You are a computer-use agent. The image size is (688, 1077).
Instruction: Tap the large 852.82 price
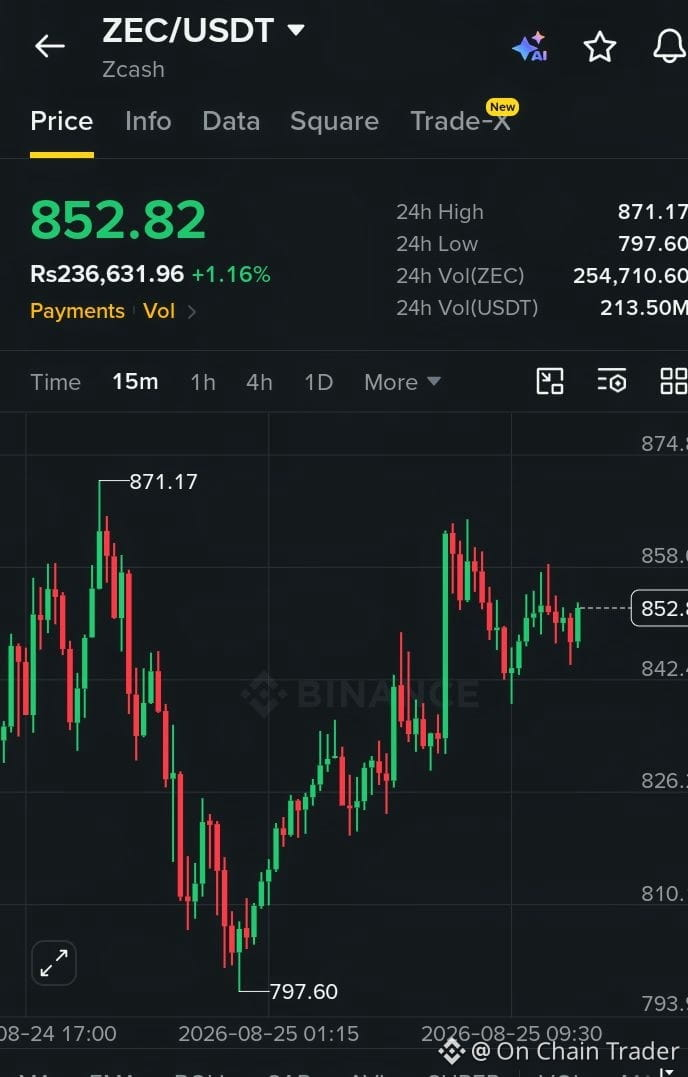[x=118, y=220]
